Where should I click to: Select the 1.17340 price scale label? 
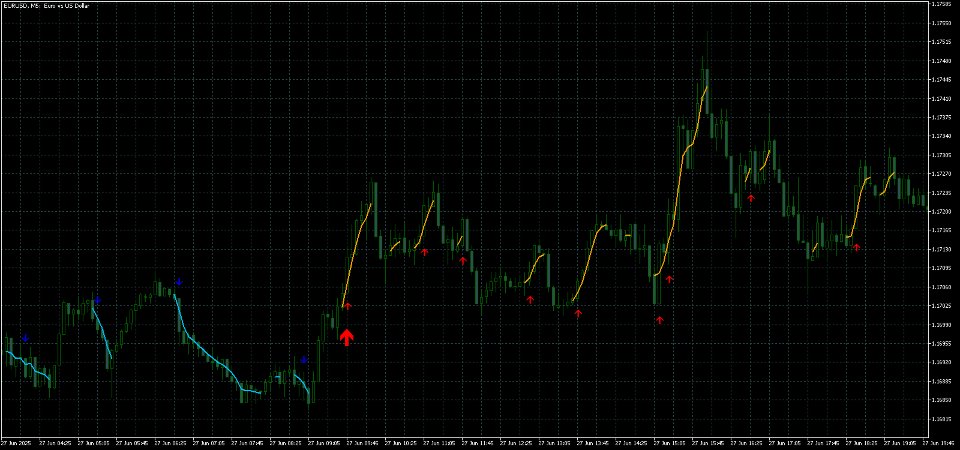(x=940, y=136)
